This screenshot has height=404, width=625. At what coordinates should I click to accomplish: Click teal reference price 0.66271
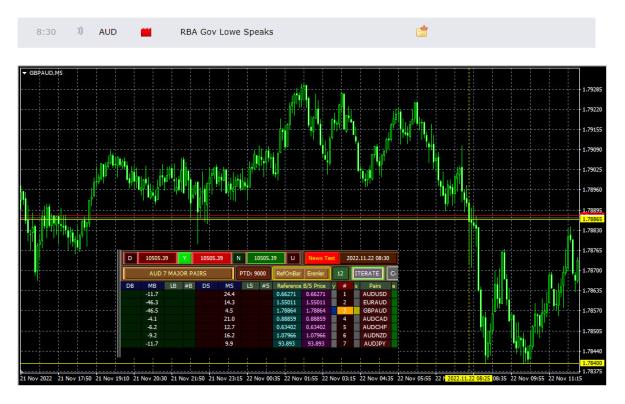click(x=286, y=294)
